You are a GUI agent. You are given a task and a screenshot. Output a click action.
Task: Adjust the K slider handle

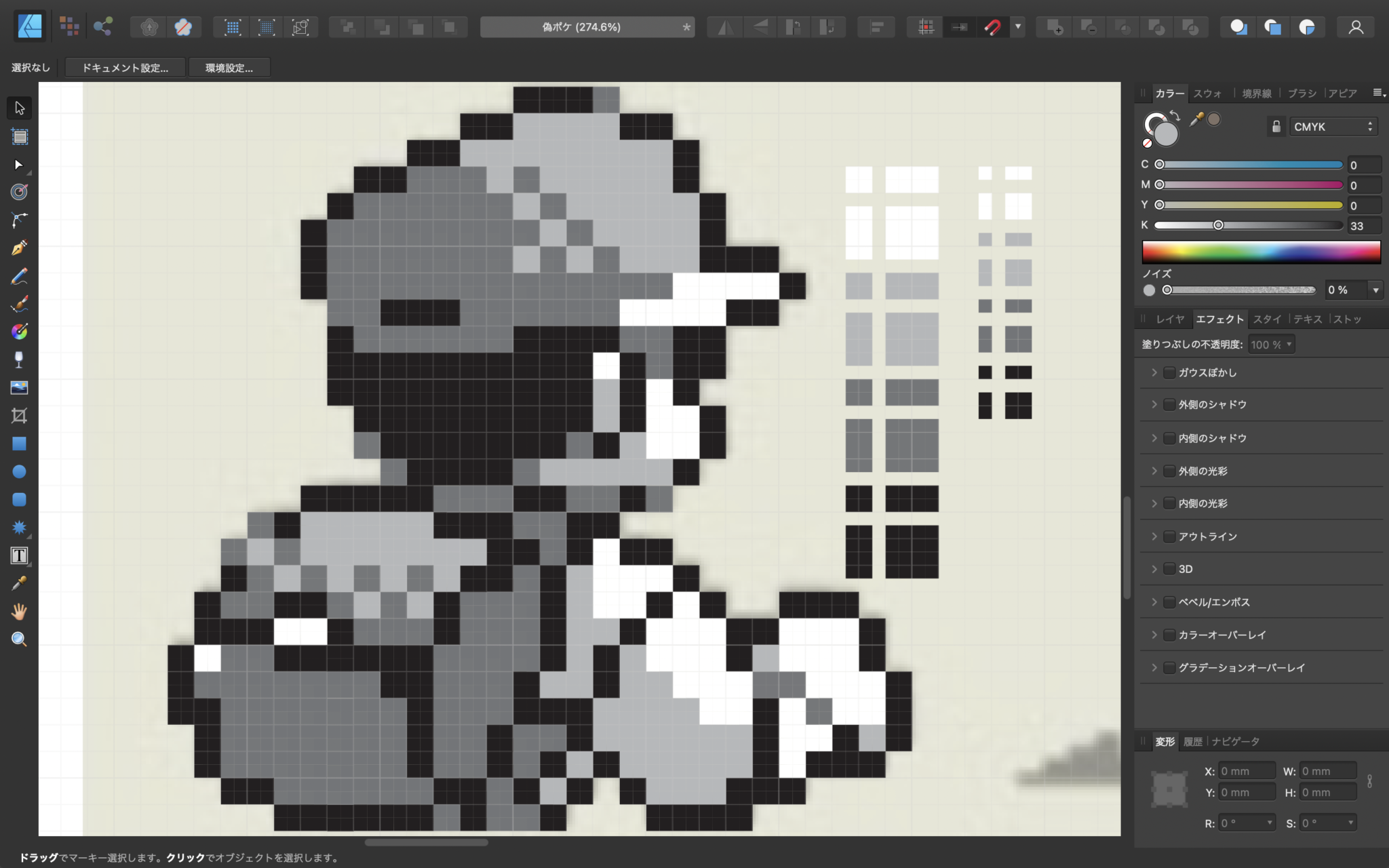pyautogui.click(x=1218, y=225)
